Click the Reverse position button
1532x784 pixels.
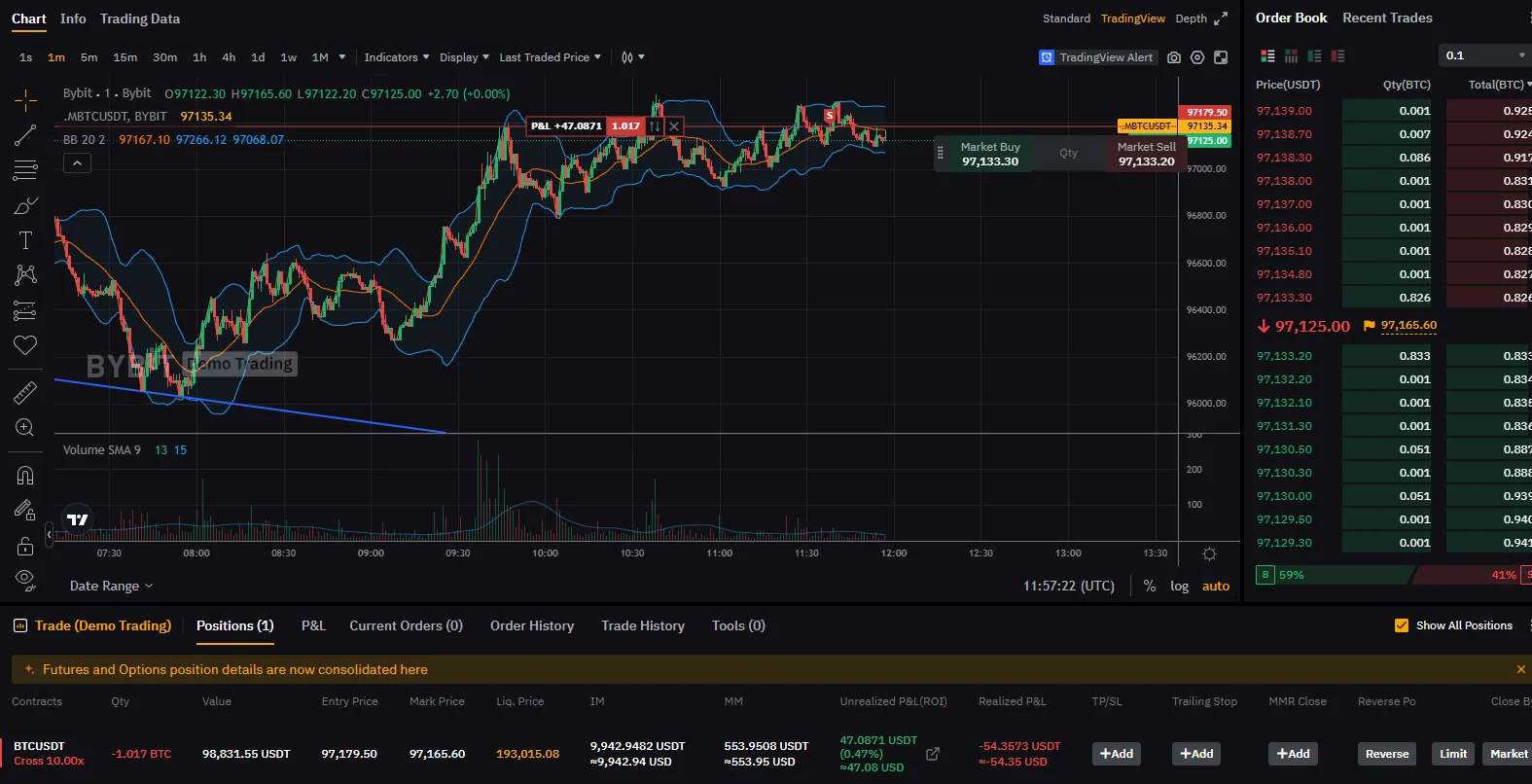1386,754
